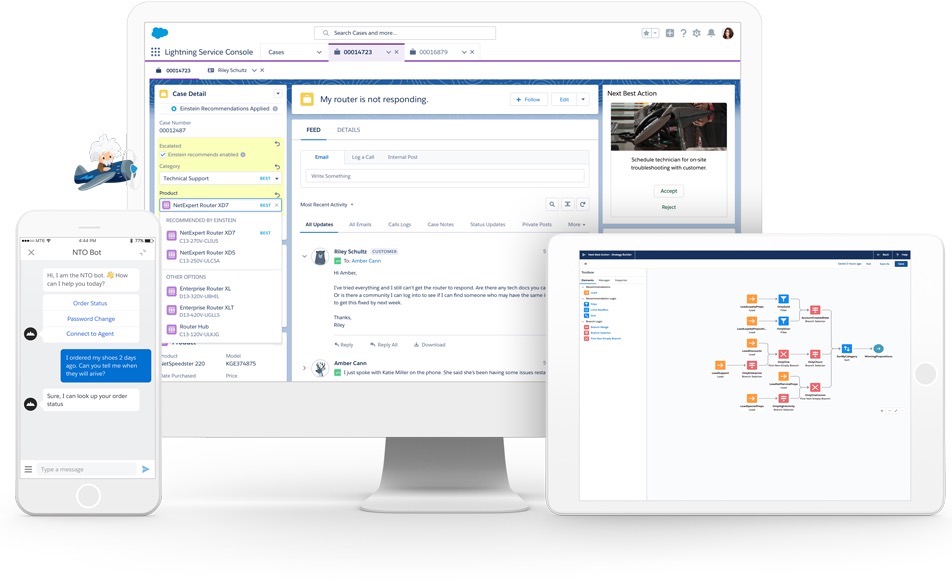Open the 00016879 tab dropdown arrow

click(x=464, y=52)
